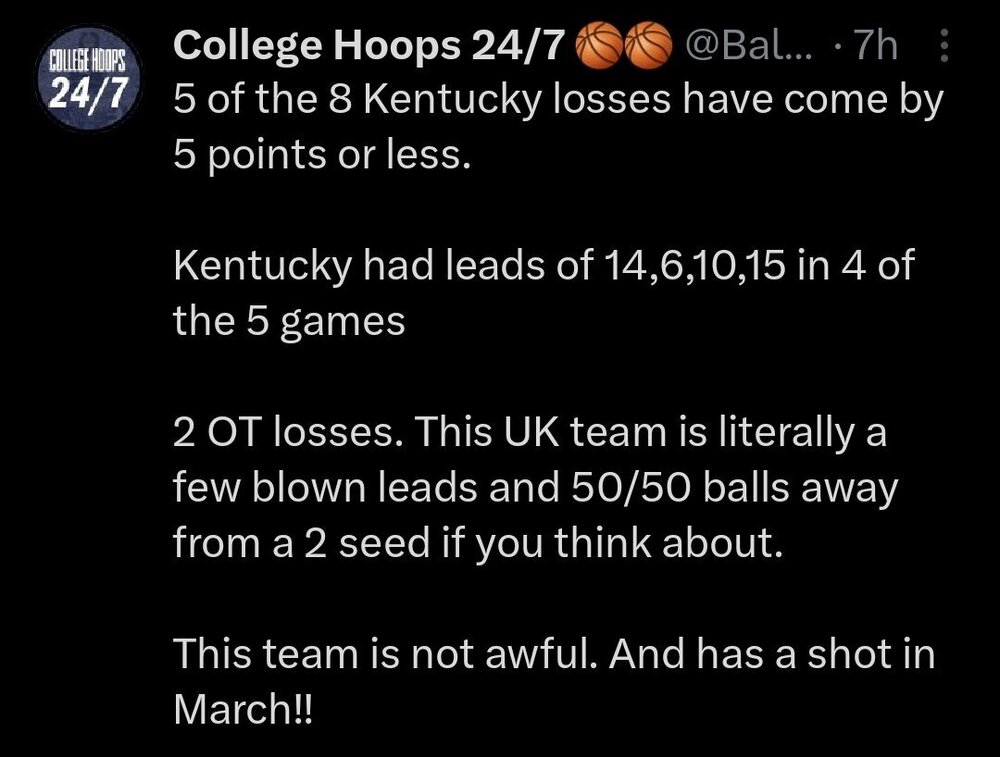Click the 'the 5 games' line
The height and width of the screenshot is (757, 1000).
click(290, 321)
